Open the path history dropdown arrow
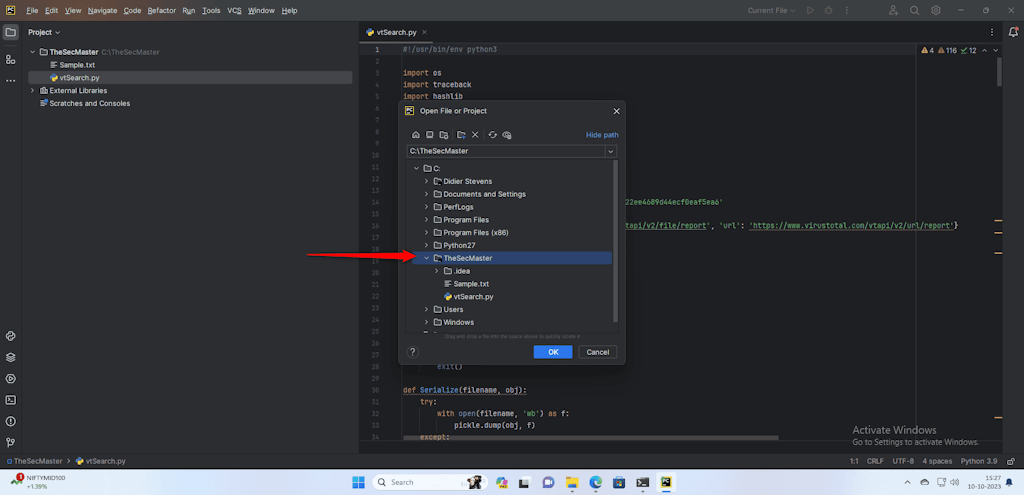 pyautogui.click(x=611, y=151)
